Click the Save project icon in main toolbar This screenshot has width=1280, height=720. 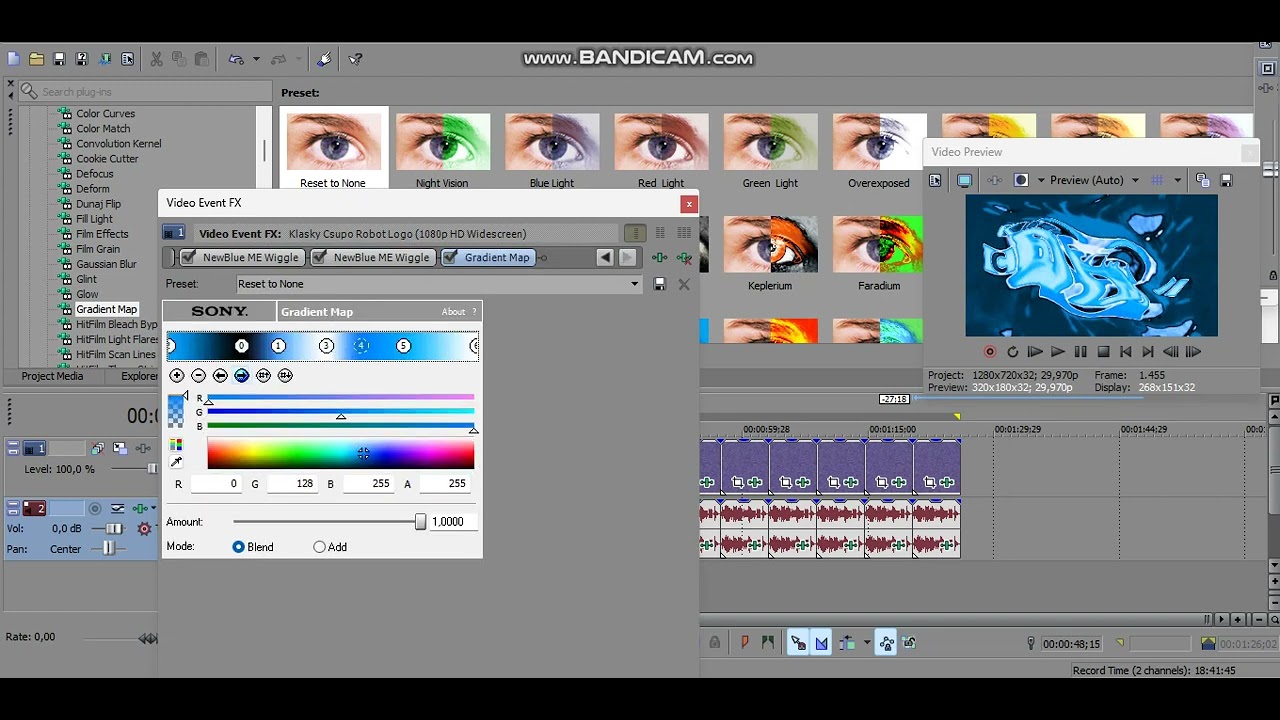(x=59, y=59)
